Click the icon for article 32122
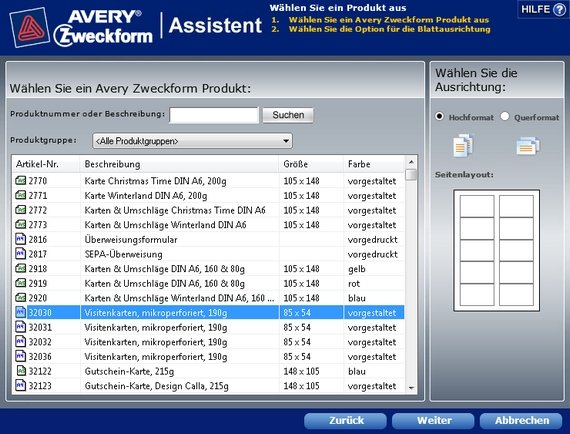This screenshot has width=570, height=434. 21,371
